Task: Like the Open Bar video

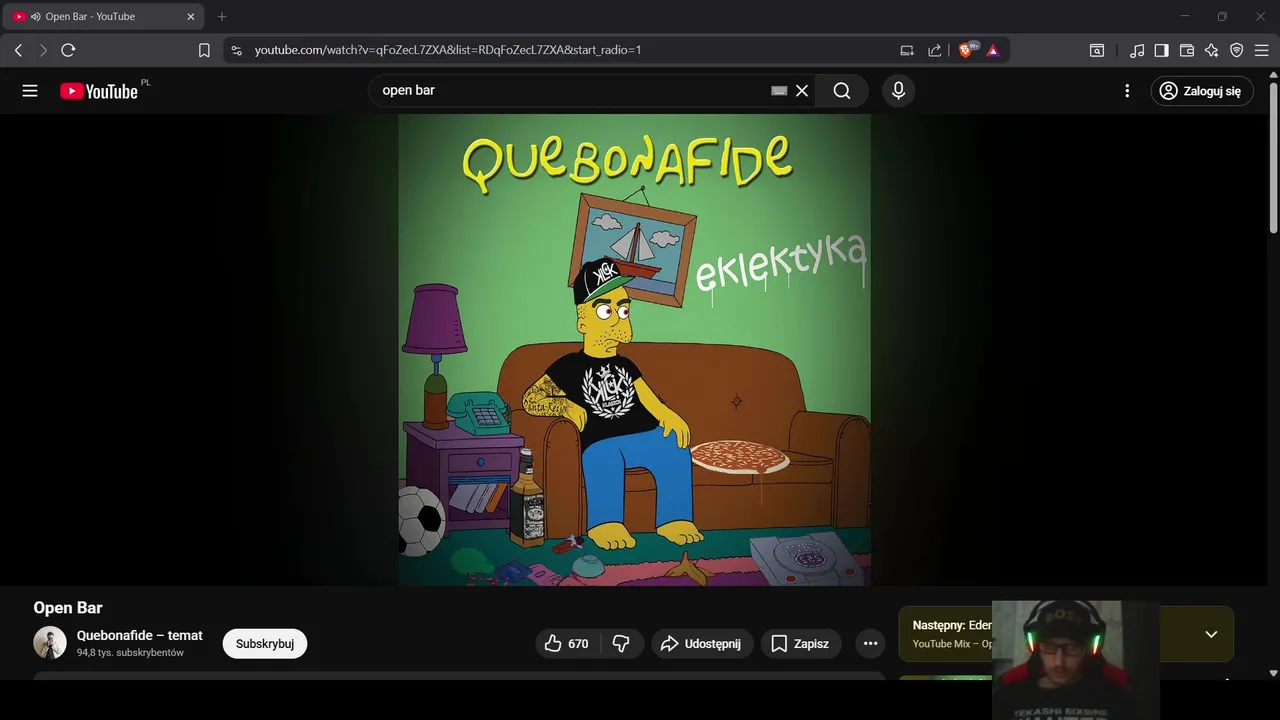Action: (566, 644)
